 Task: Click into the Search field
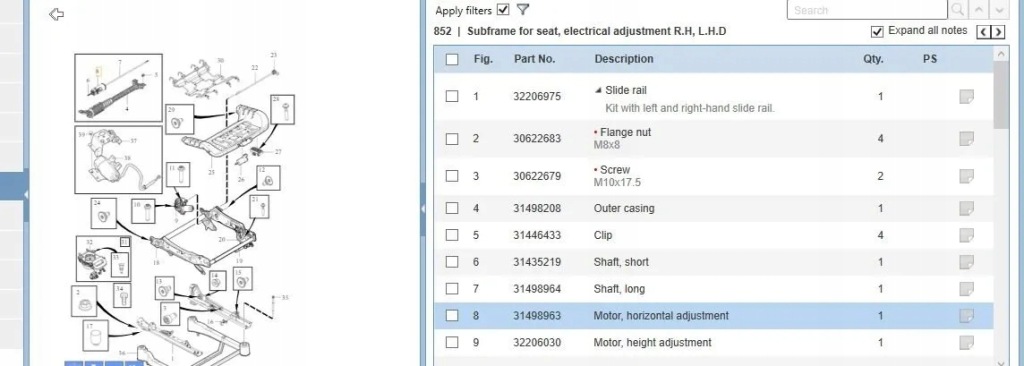pyautogui.click(x=867, y=10)
